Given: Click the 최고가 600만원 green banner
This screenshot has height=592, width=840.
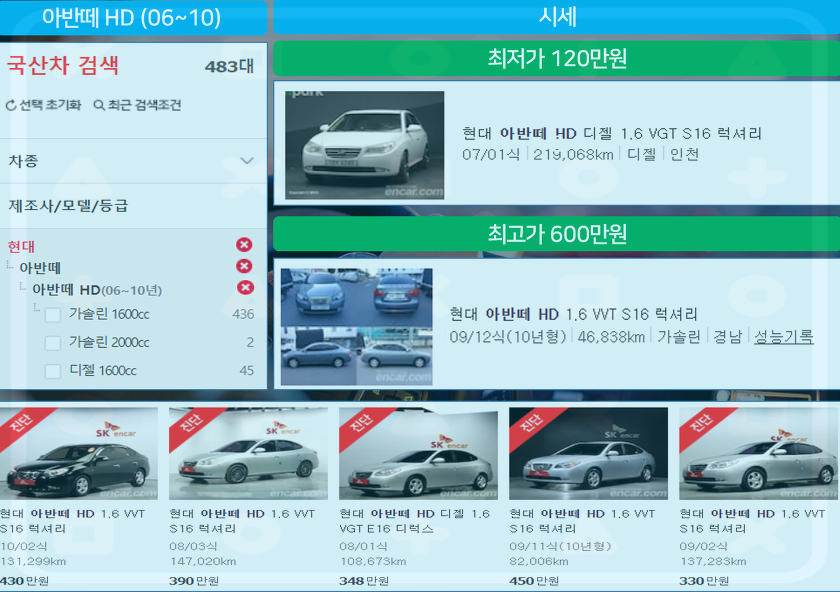Looking at the screenshot, I should [557, 234].
